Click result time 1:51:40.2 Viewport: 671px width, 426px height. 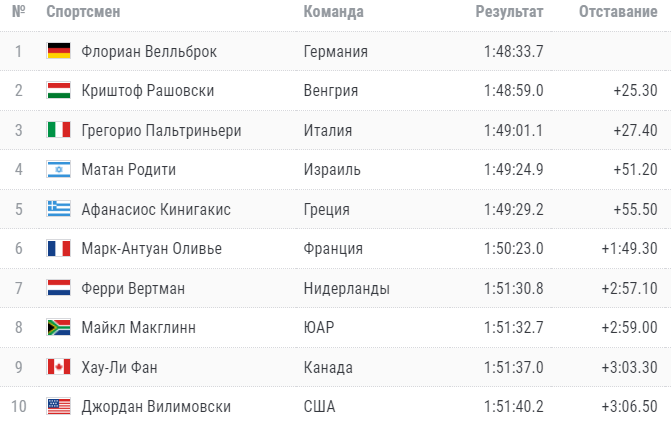click(x=513, y=407)
